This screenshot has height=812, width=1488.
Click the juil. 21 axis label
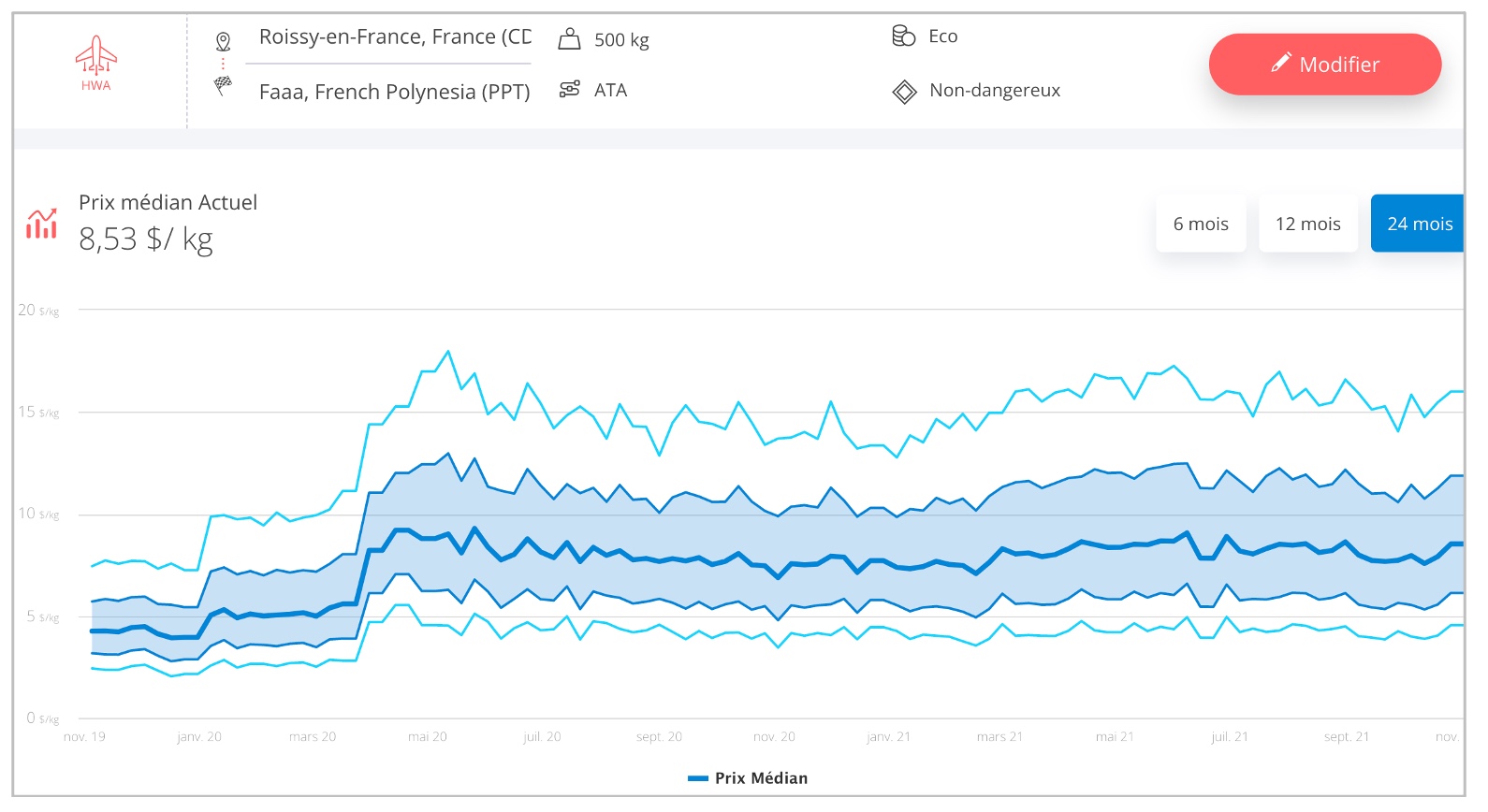[1229, 737]
